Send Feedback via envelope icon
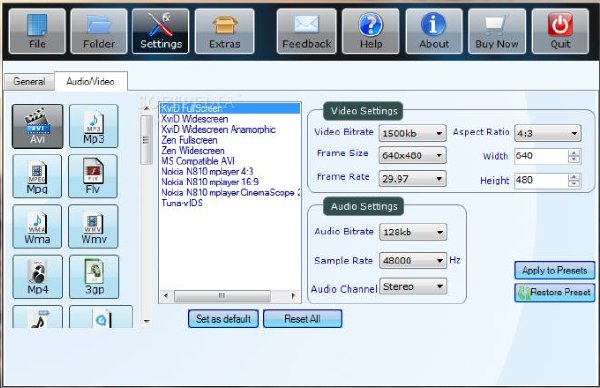This screenshot has width=600, height=388. (307, 31)
